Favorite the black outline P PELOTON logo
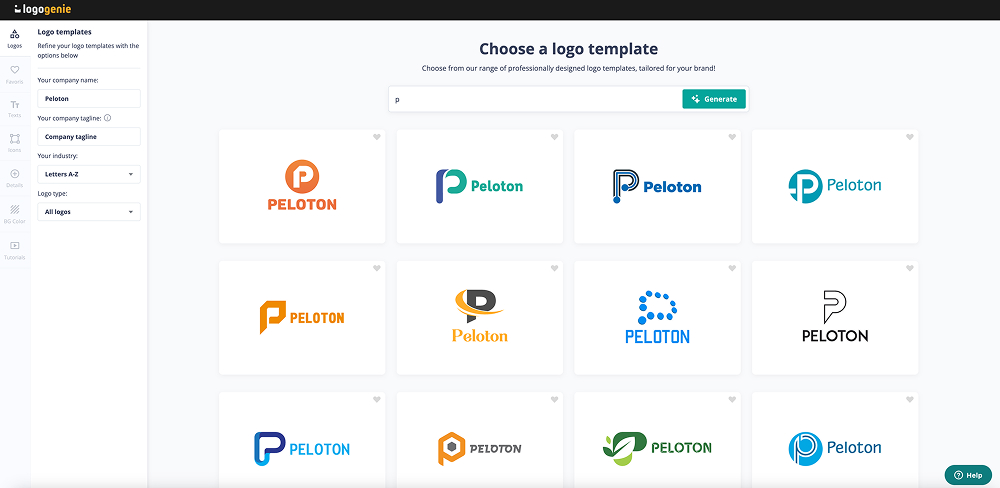 coord(910,269)
